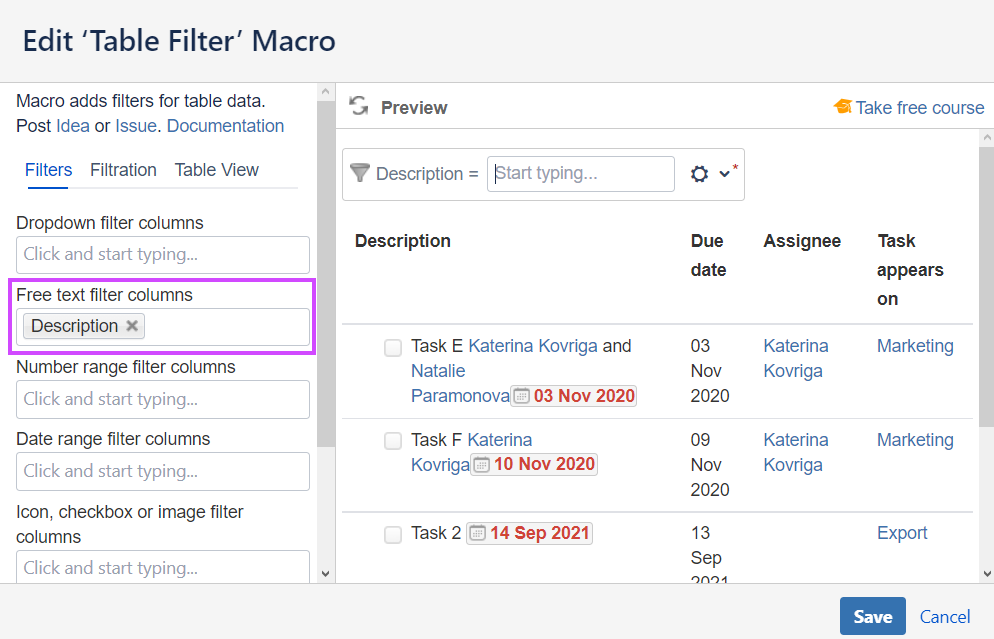
Task: Open the filter settings gear icon
Action: pyautogui.click(x=700, y=174)
